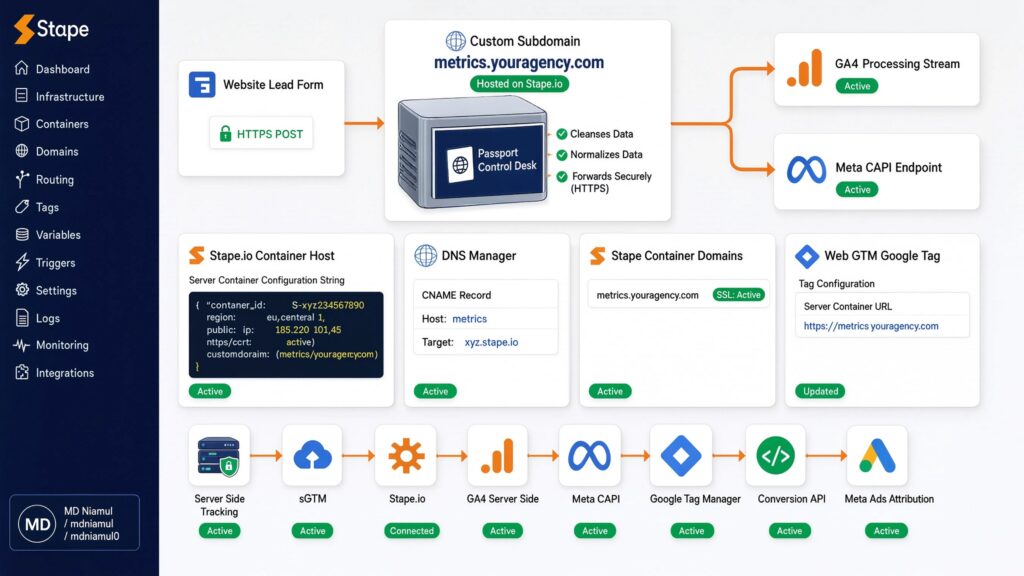Screen dimensions: 1024x576
Task: Open the metrics.youragency.com heading link
Action: pyautogui.click(x=519, y=63)
